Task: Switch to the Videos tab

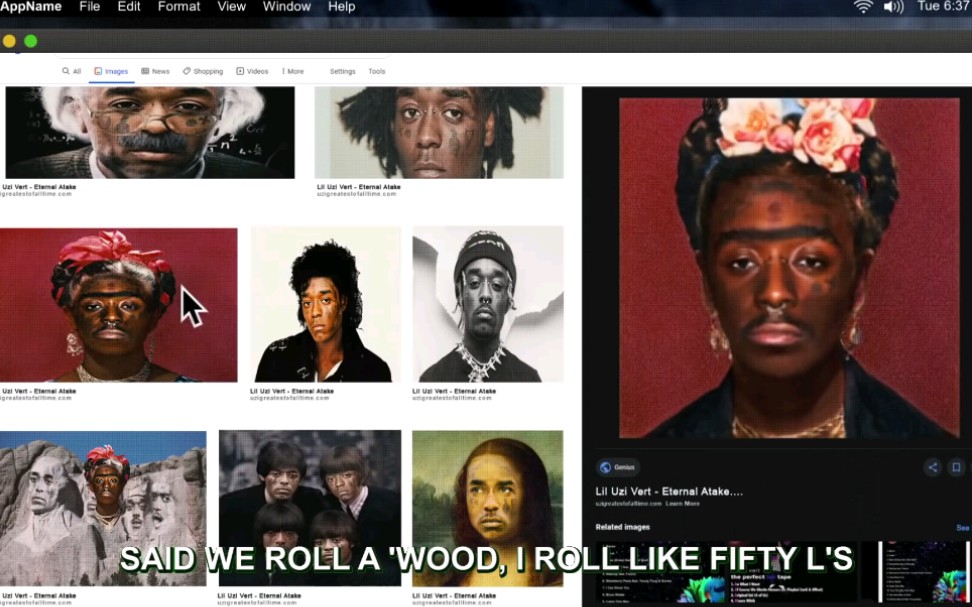Action: click(x=252, y=71)
